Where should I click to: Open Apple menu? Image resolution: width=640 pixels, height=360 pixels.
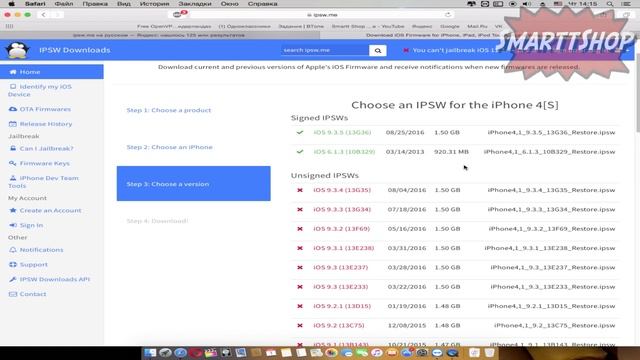12,4
